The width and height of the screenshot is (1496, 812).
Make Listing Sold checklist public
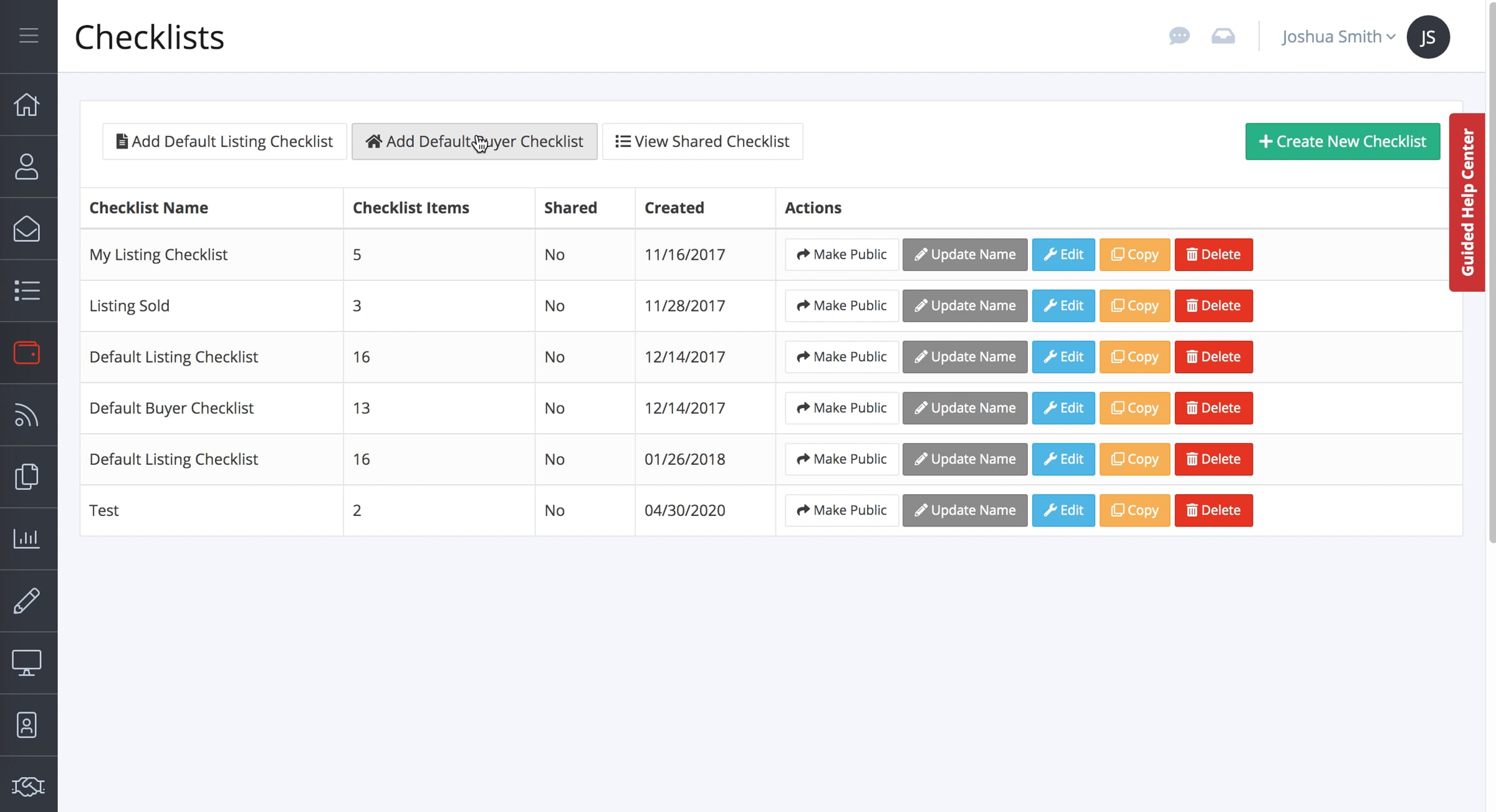tap(841, 305)
